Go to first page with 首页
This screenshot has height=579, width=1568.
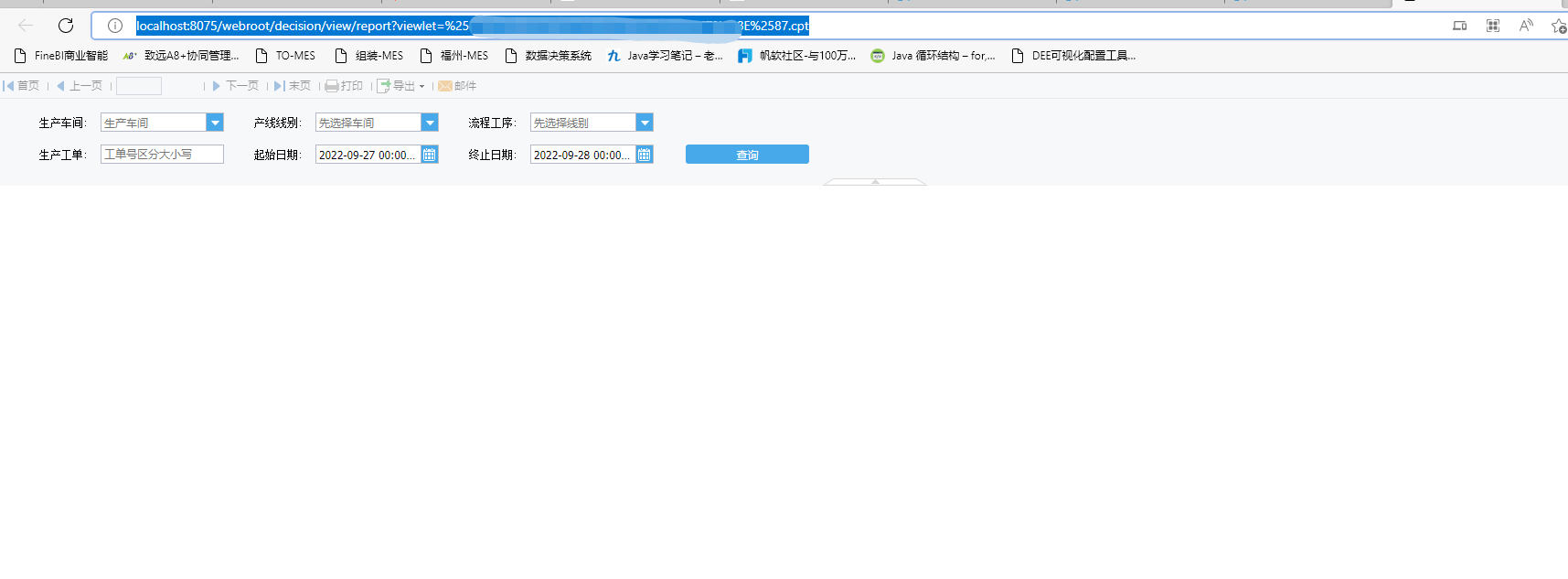21,86
